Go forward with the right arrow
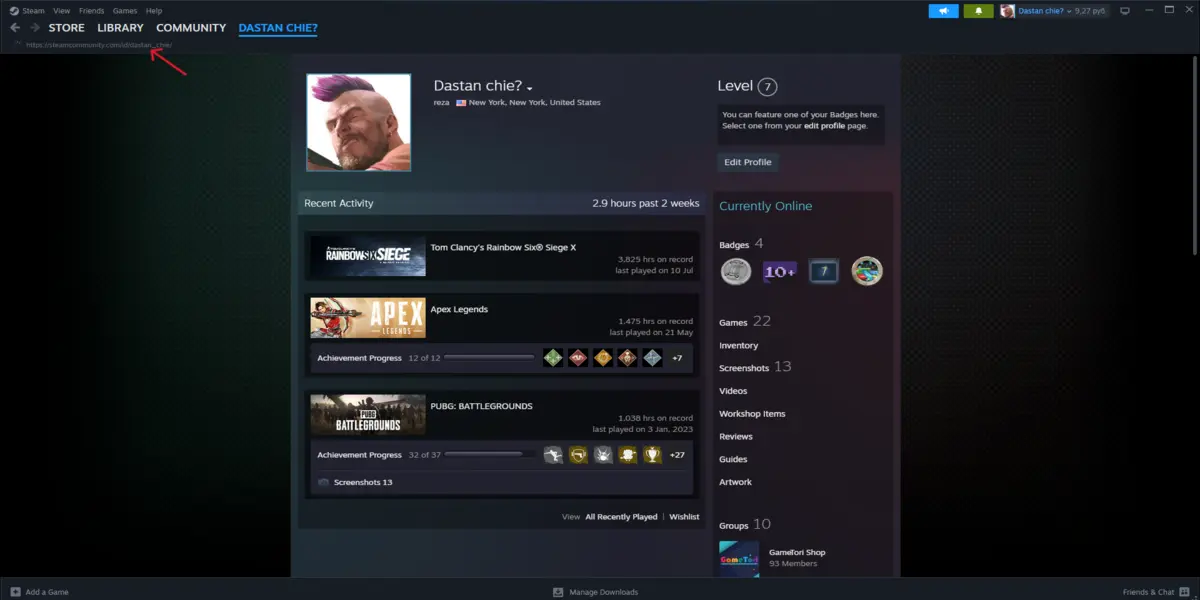 [x=35, y=28]
